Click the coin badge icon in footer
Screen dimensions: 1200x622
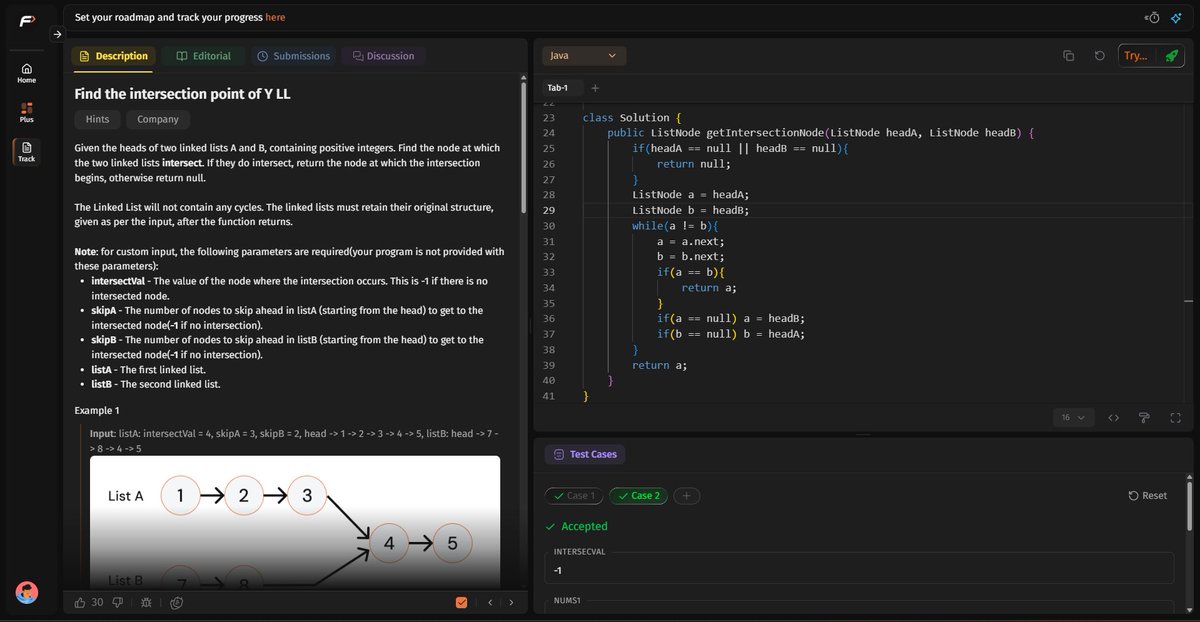(x=176, y=602)
